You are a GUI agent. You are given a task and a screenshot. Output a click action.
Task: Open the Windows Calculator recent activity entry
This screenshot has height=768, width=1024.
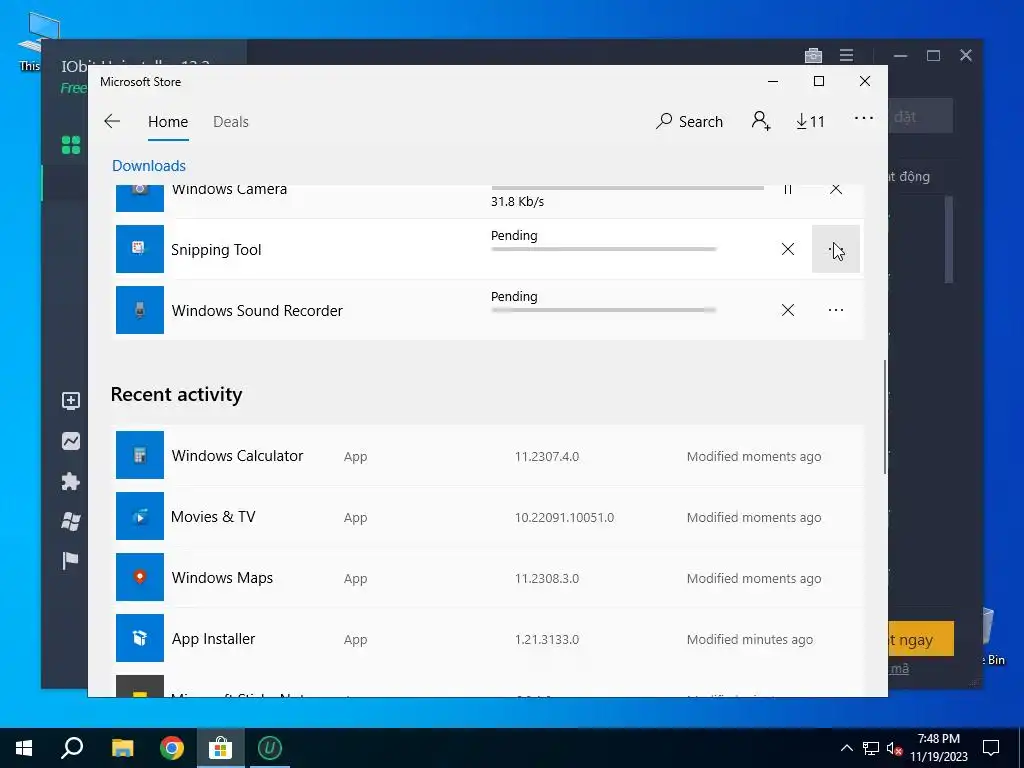(489, 455)
